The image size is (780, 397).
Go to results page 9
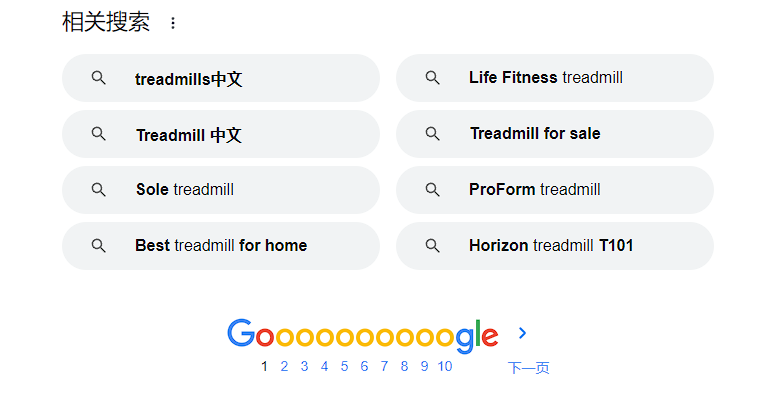(x=424, y=367)
